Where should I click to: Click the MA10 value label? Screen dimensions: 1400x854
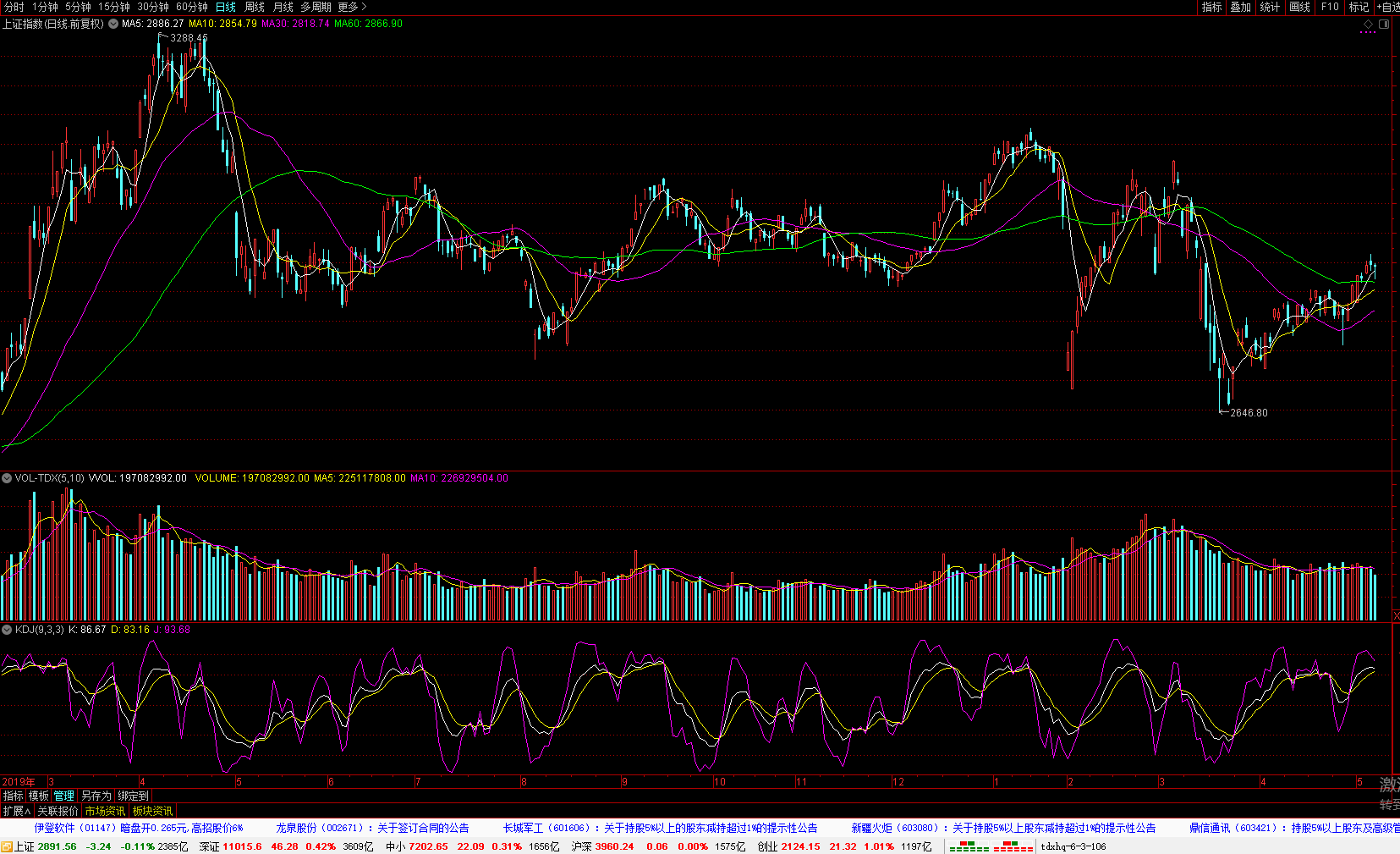pos(222,24)
